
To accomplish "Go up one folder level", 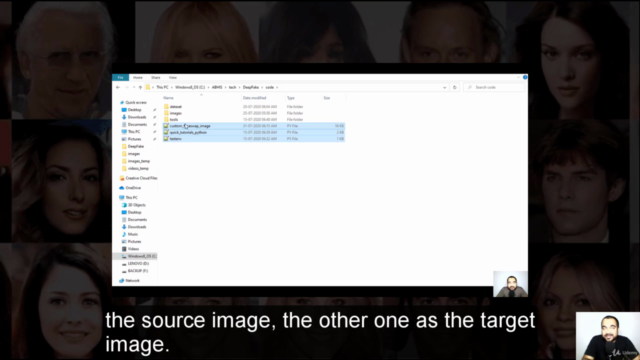I will tap(140, 87).
